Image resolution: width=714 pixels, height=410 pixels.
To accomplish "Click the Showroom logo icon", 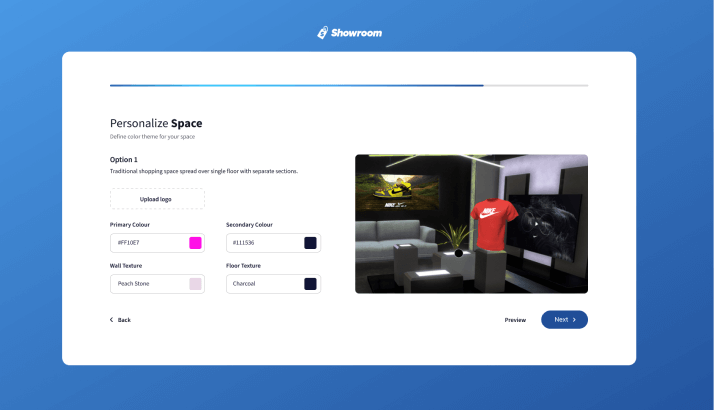I will click(323, 32).
